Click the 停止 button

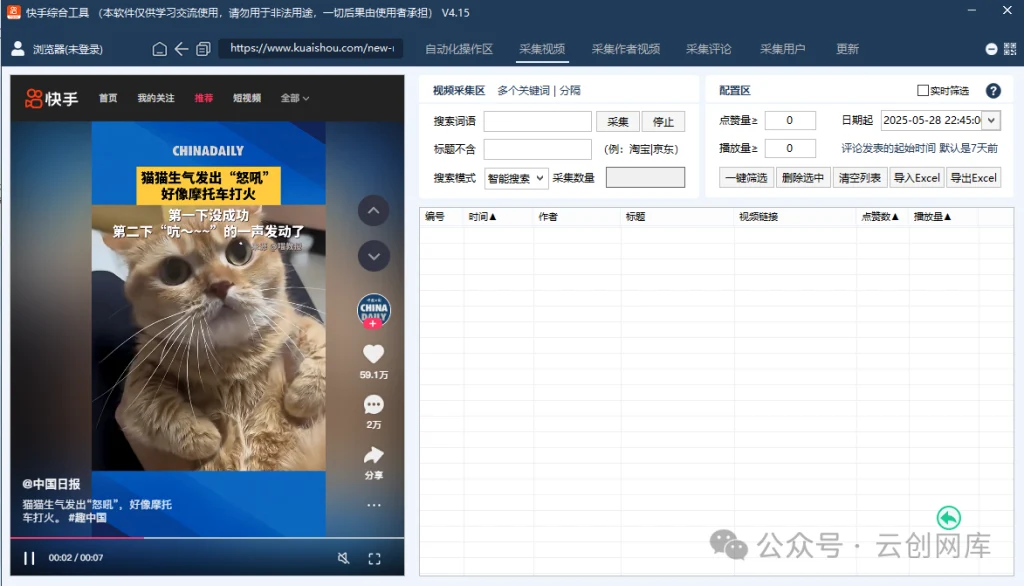(663, 122)
